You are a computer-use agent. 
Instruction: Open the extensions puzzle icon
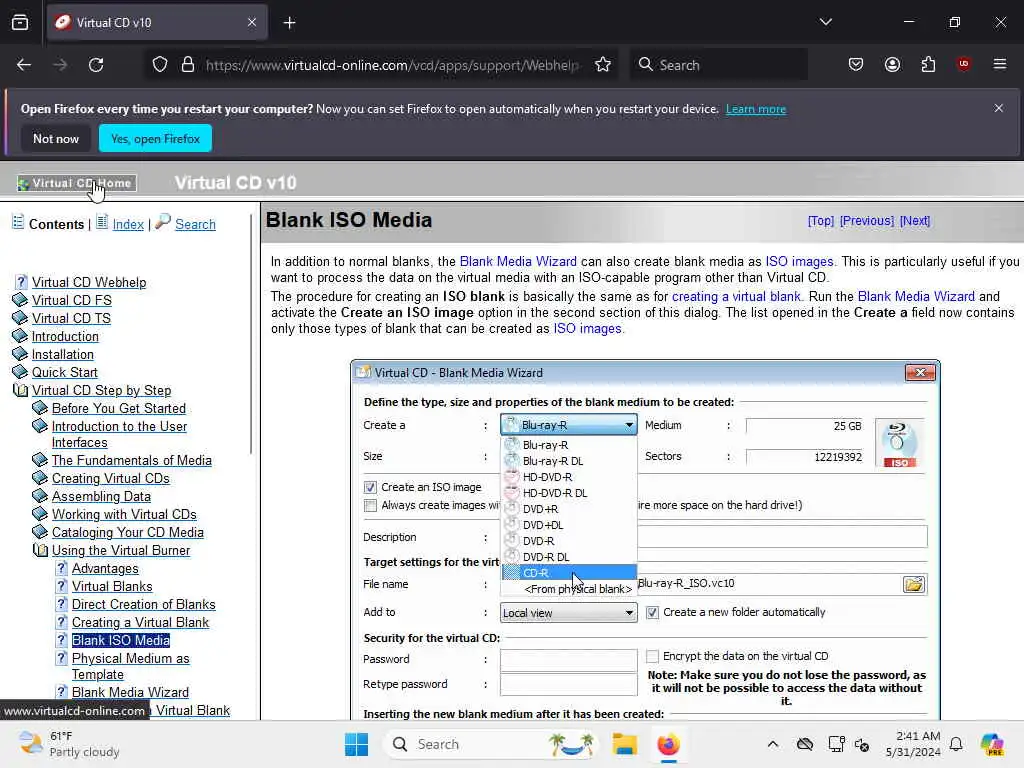coord(928,65)
